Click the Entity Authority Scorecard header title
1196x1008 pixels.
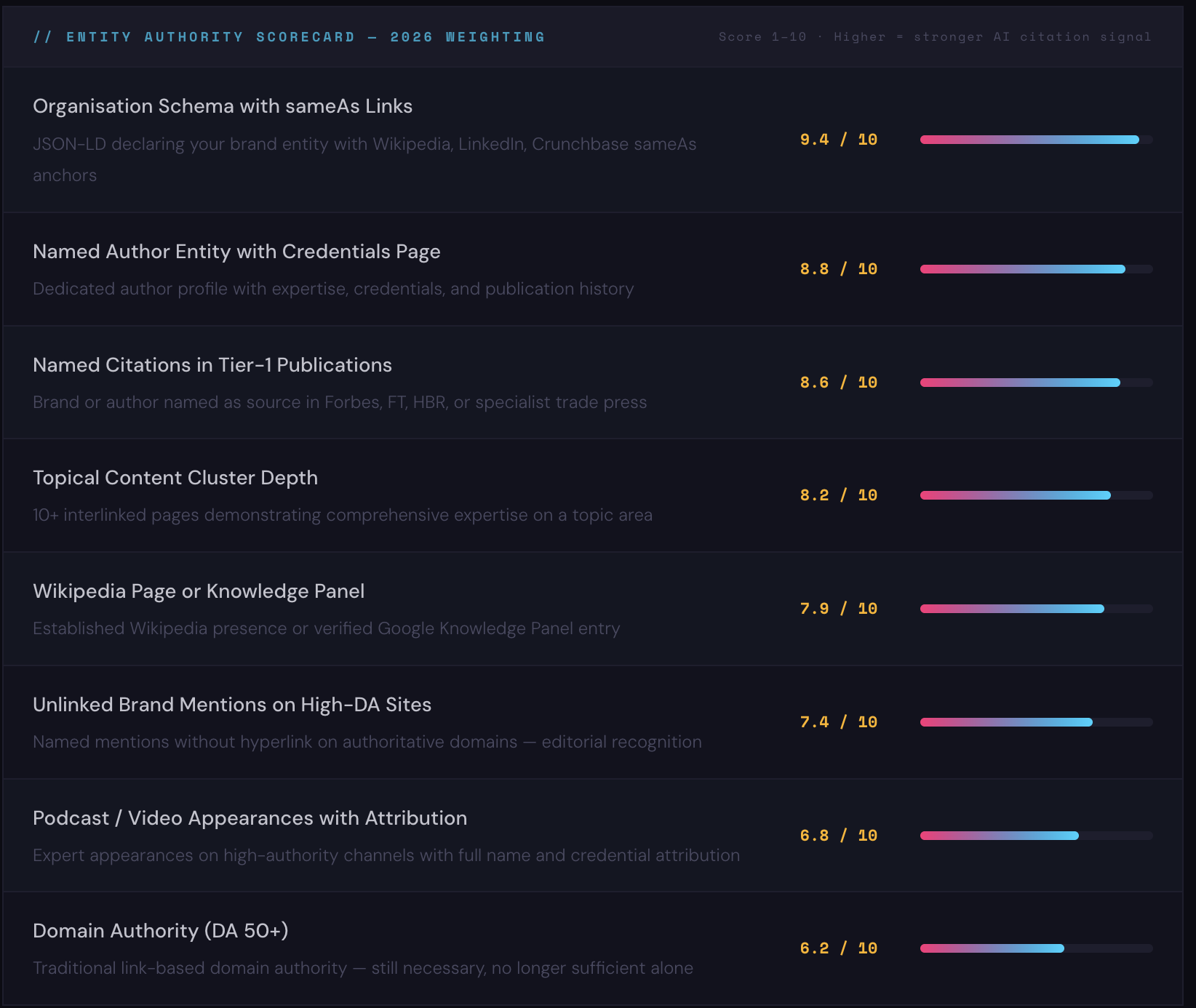pos(290,36)
